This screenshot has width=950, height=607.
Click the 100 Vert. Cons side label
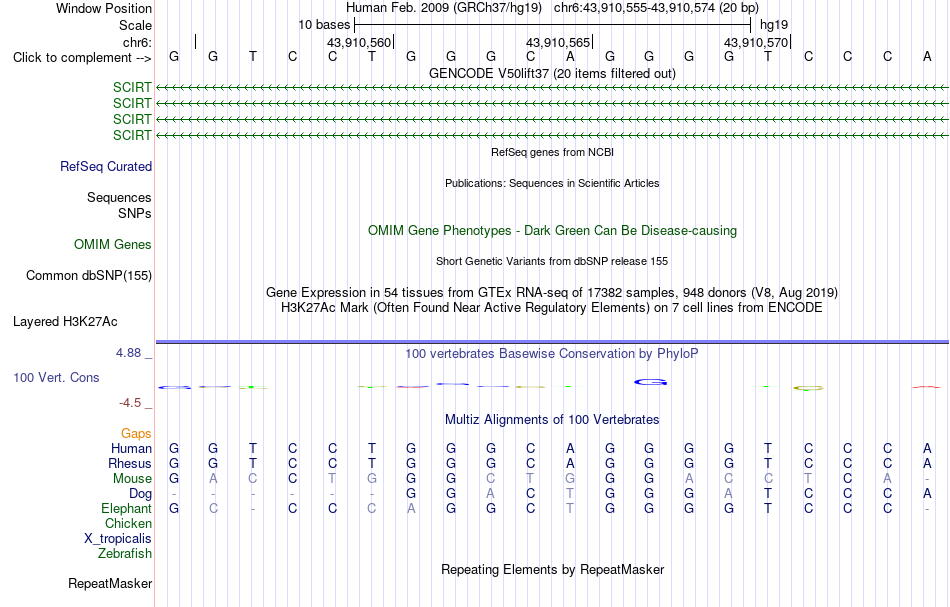pos(56,377)
